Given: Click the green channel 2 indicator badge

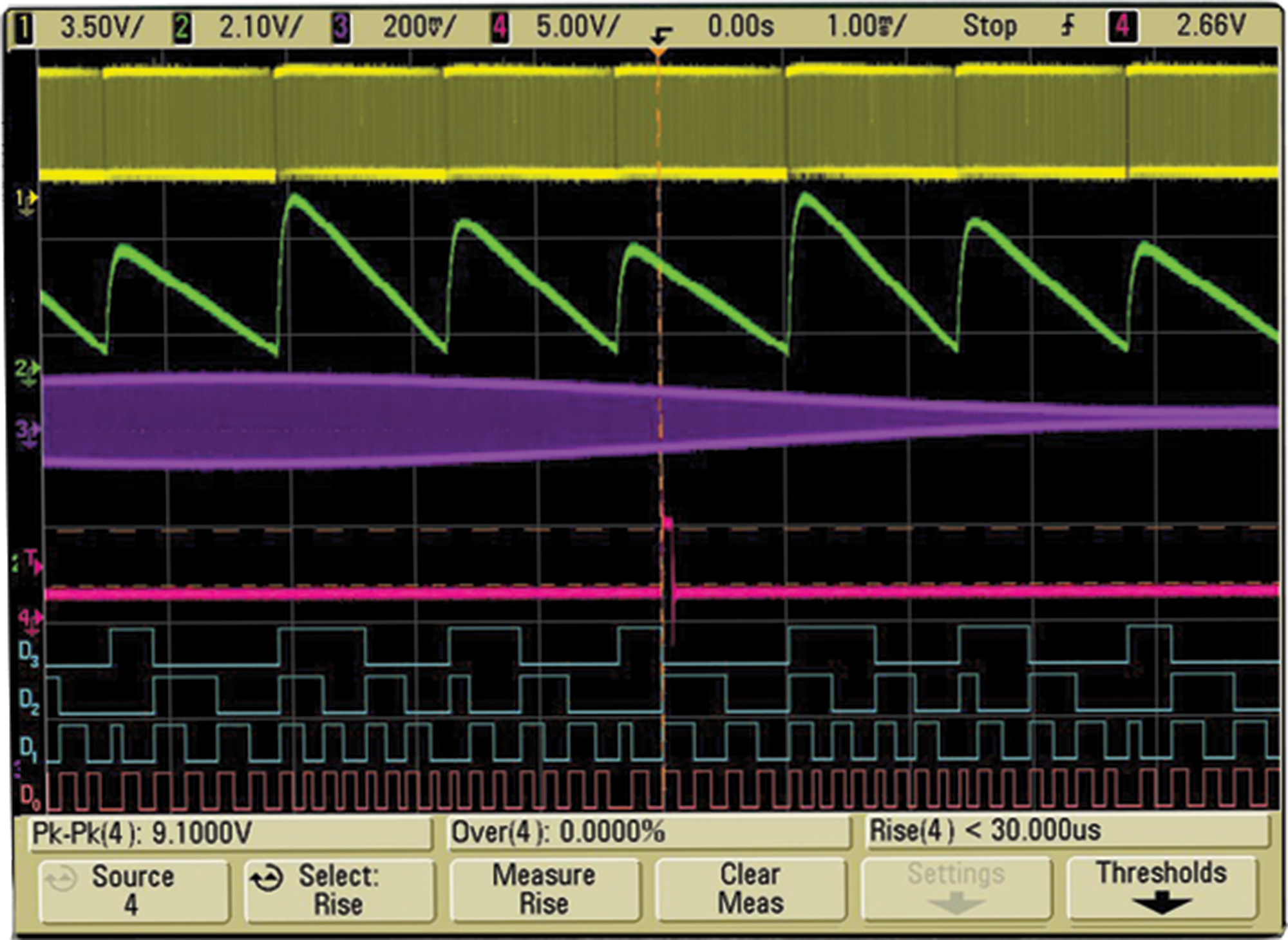Looking at the screenshot, I should (x=182, y=28).
